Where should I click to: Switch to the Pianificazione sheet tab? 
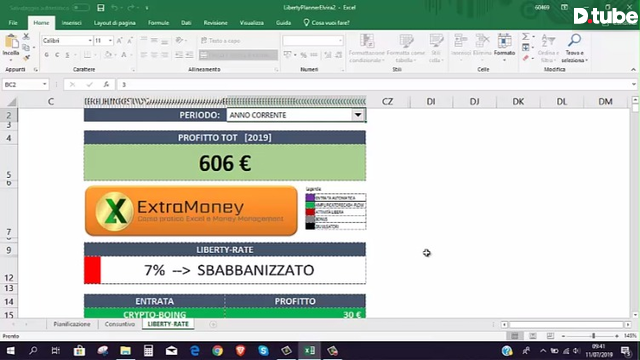tap(72, 324)
